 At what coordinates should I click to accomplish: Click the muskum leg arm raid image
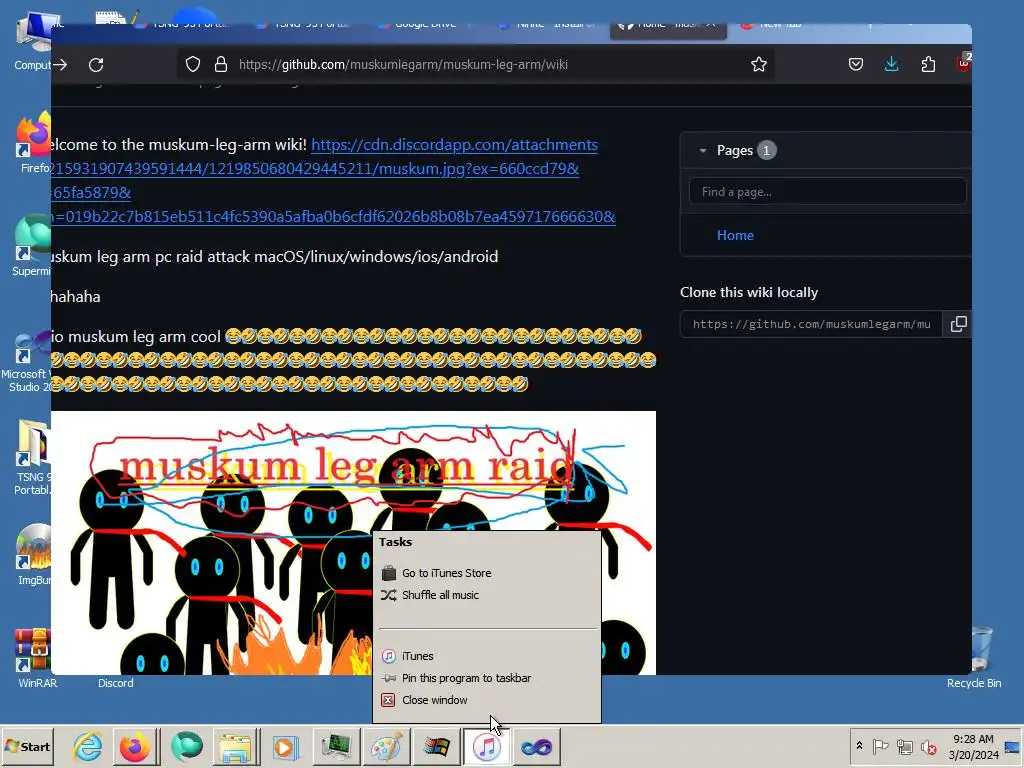click(353, 542)
